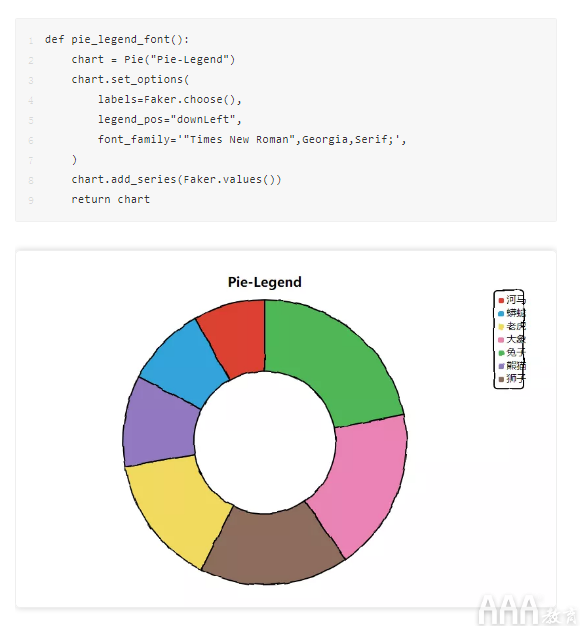
Task: Click the 狮子 legend text label
Action: pyautogui.click(x=516, y=378)
